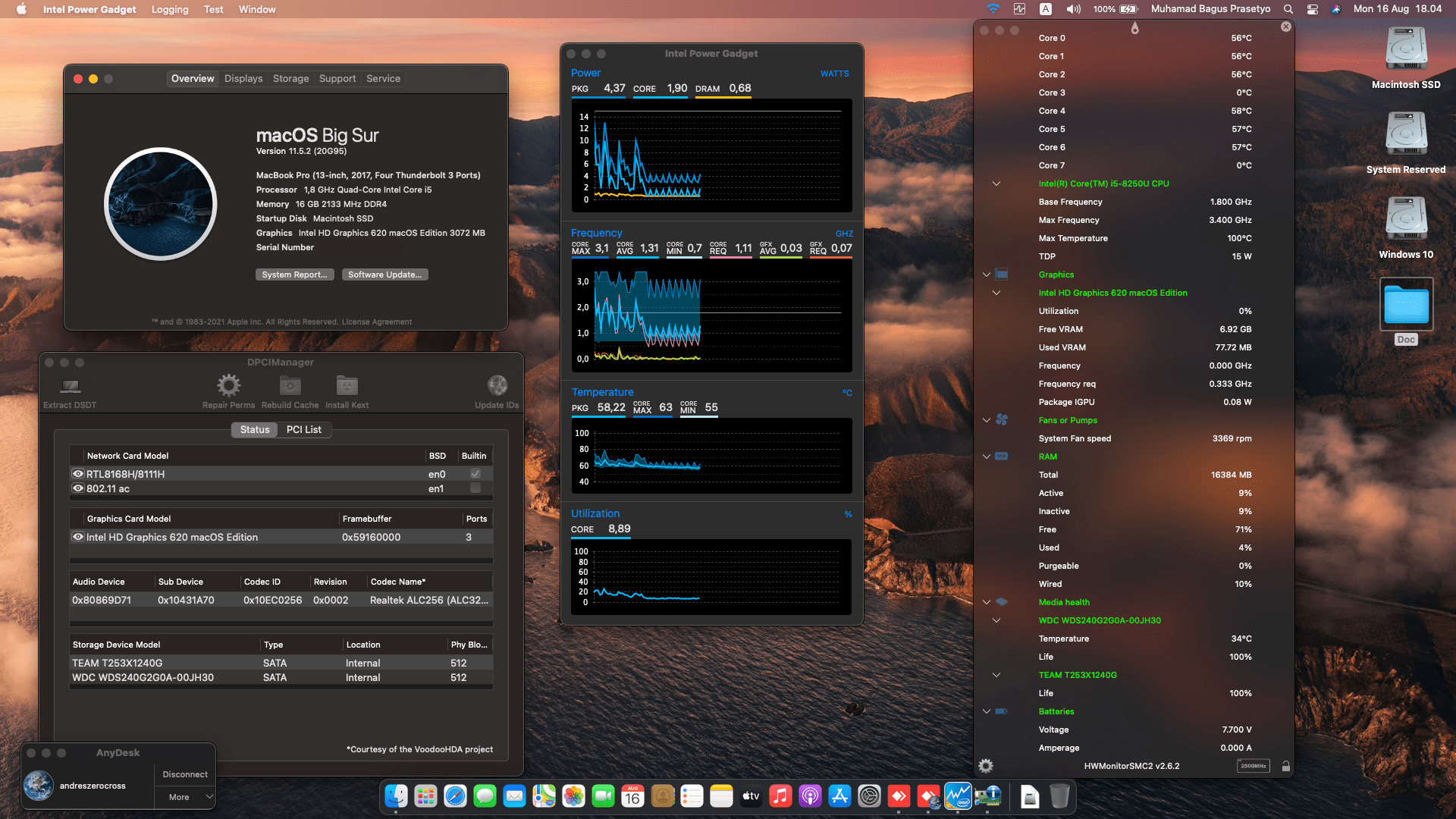Launch Safari from the dock
Image resolution: width=1456 pixels, height=819 pixels.
pos(455,796)
